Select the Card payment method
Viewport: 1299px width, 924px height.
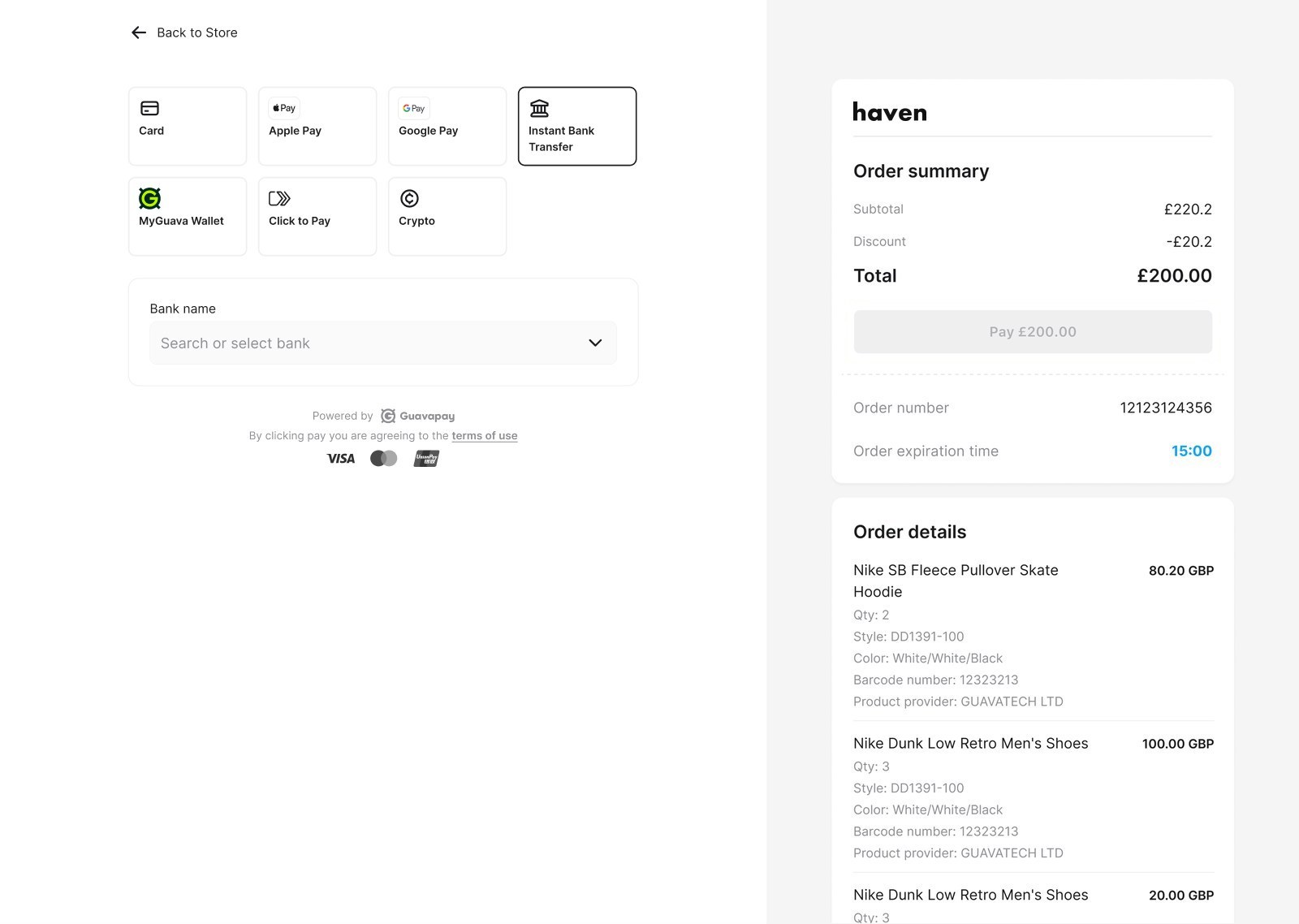point(188,127)
